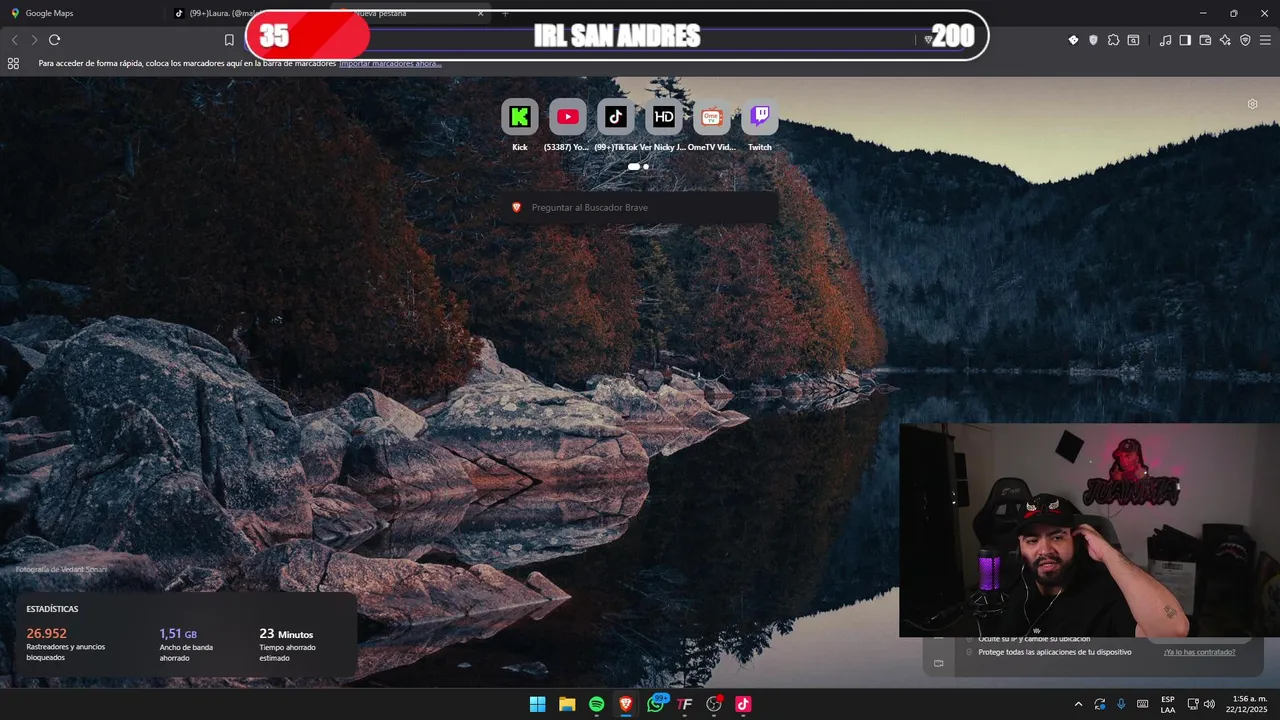Go to the second shortcuts page dot
The image size is (1280, 720).
click(646, 167)
